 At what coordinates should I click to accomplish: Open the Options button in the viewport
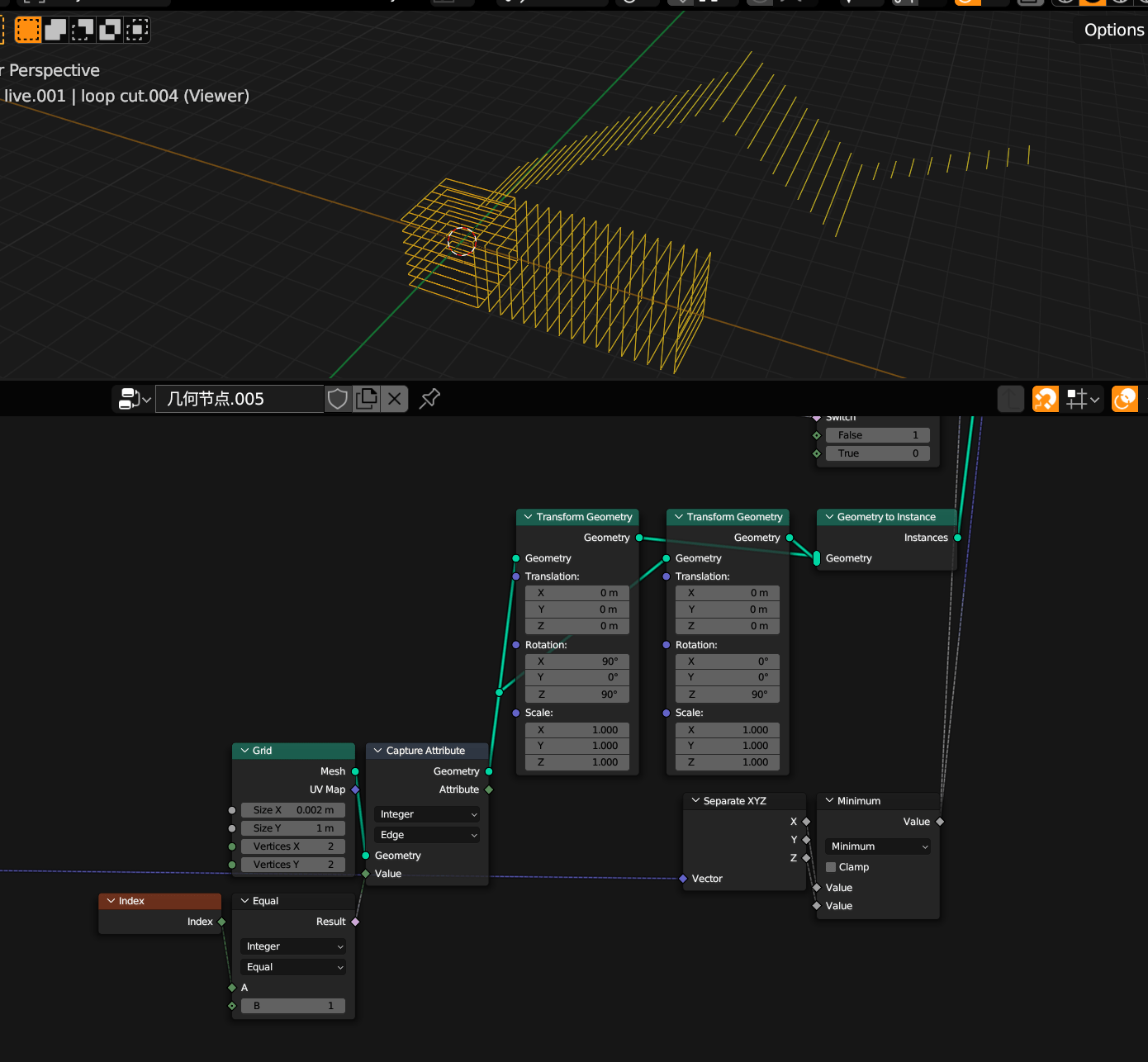[x=1114, y=30]
